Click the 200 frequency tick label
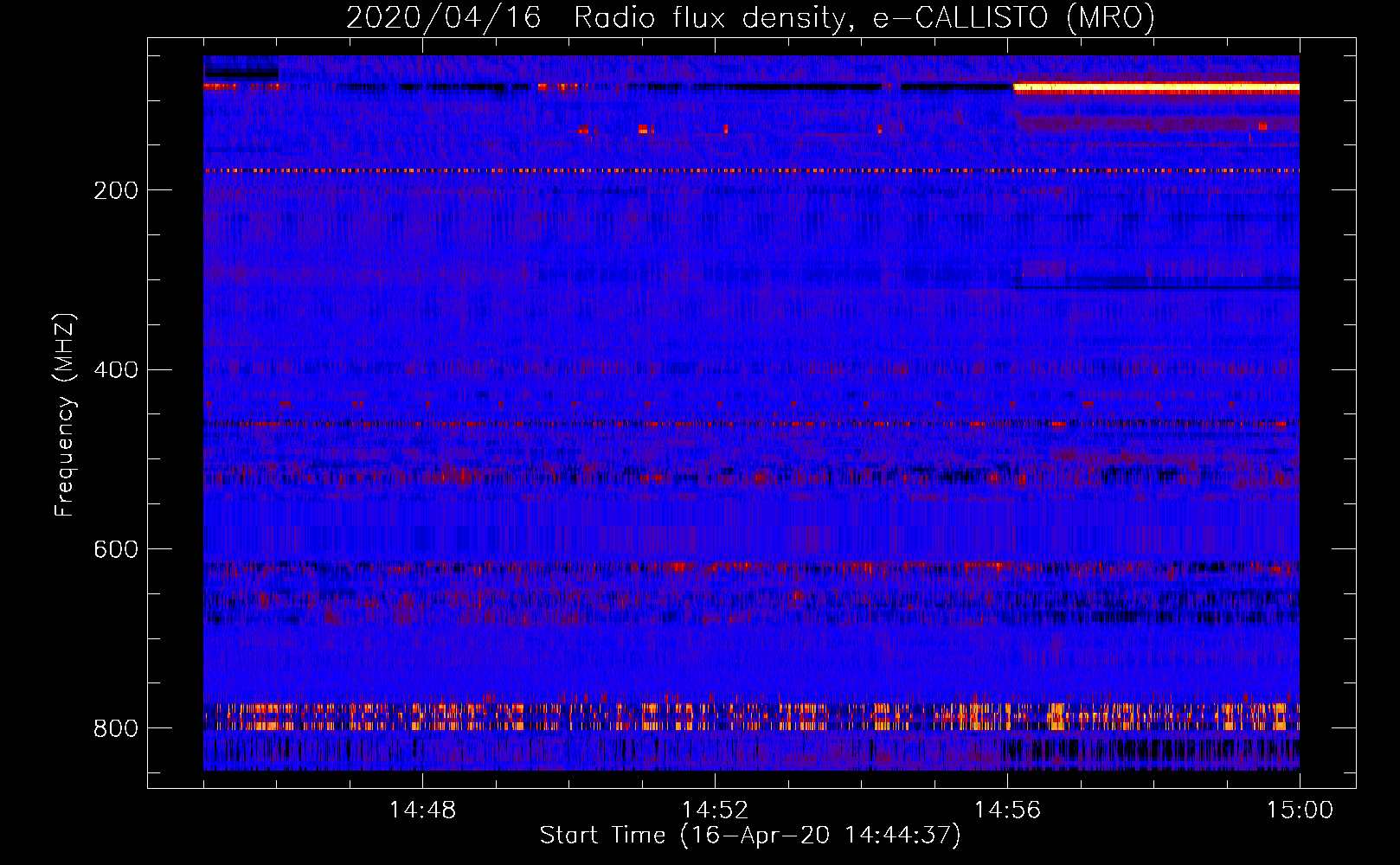 click(115, 190)
